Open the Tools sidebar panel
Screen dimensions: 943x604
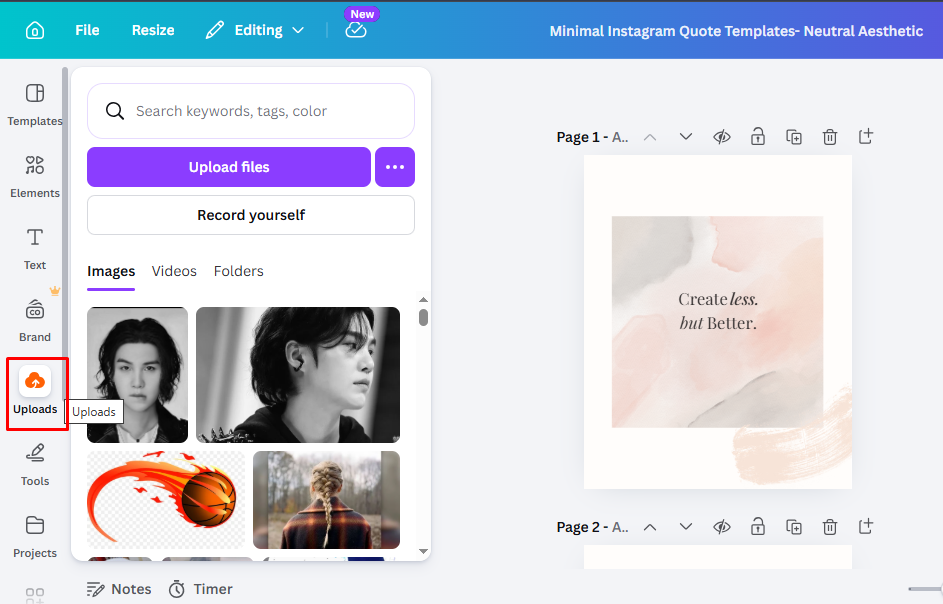[x=35, y=465]
